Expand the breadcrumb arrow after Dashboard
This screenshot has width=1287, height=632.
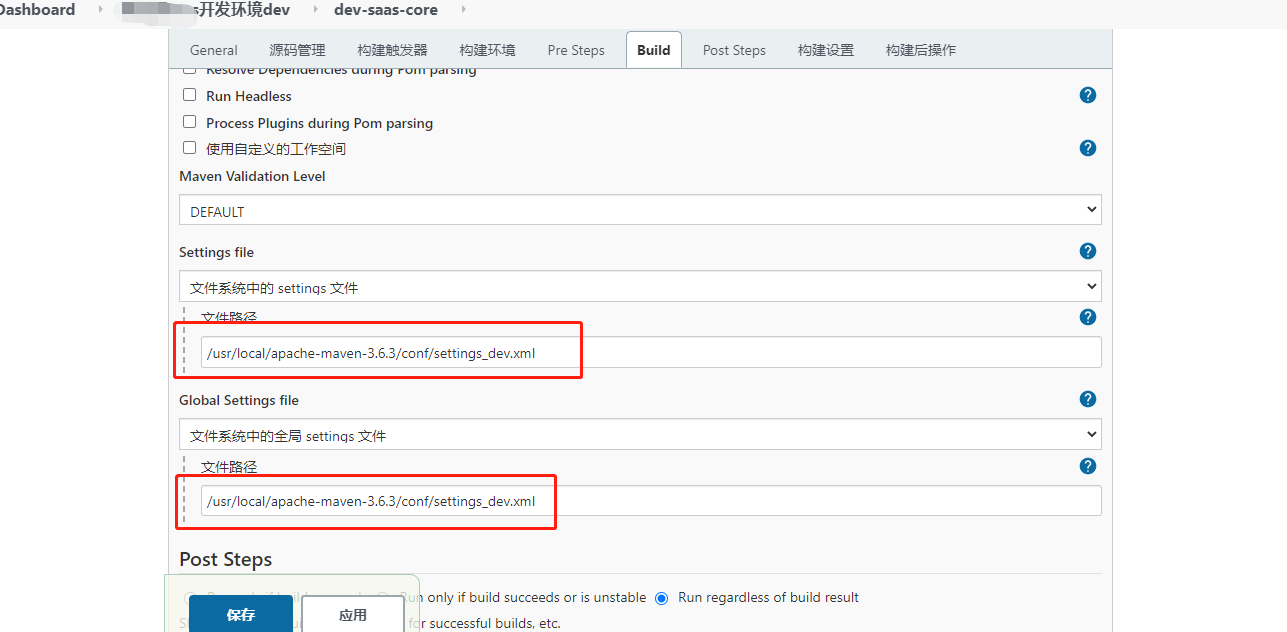[x=100, y=9]
